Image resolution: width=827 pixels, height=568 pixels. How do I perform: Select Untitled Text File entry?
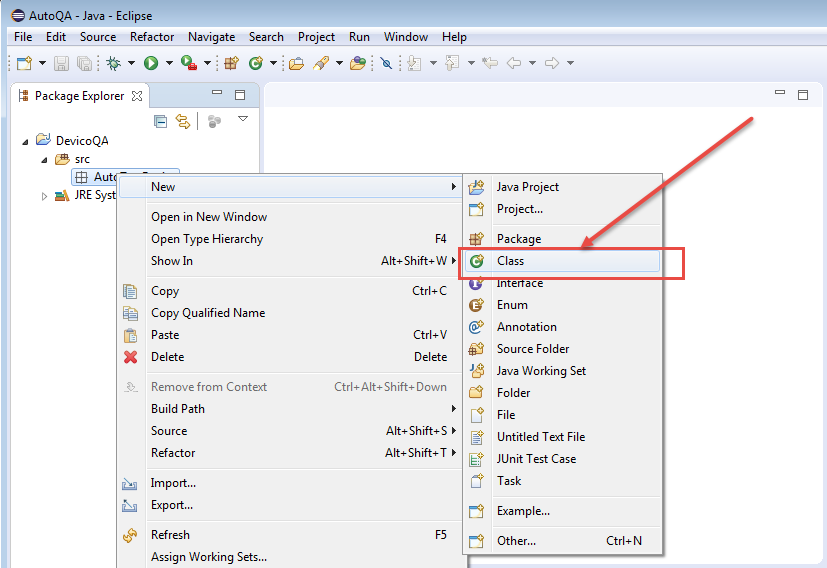(562, 437)
